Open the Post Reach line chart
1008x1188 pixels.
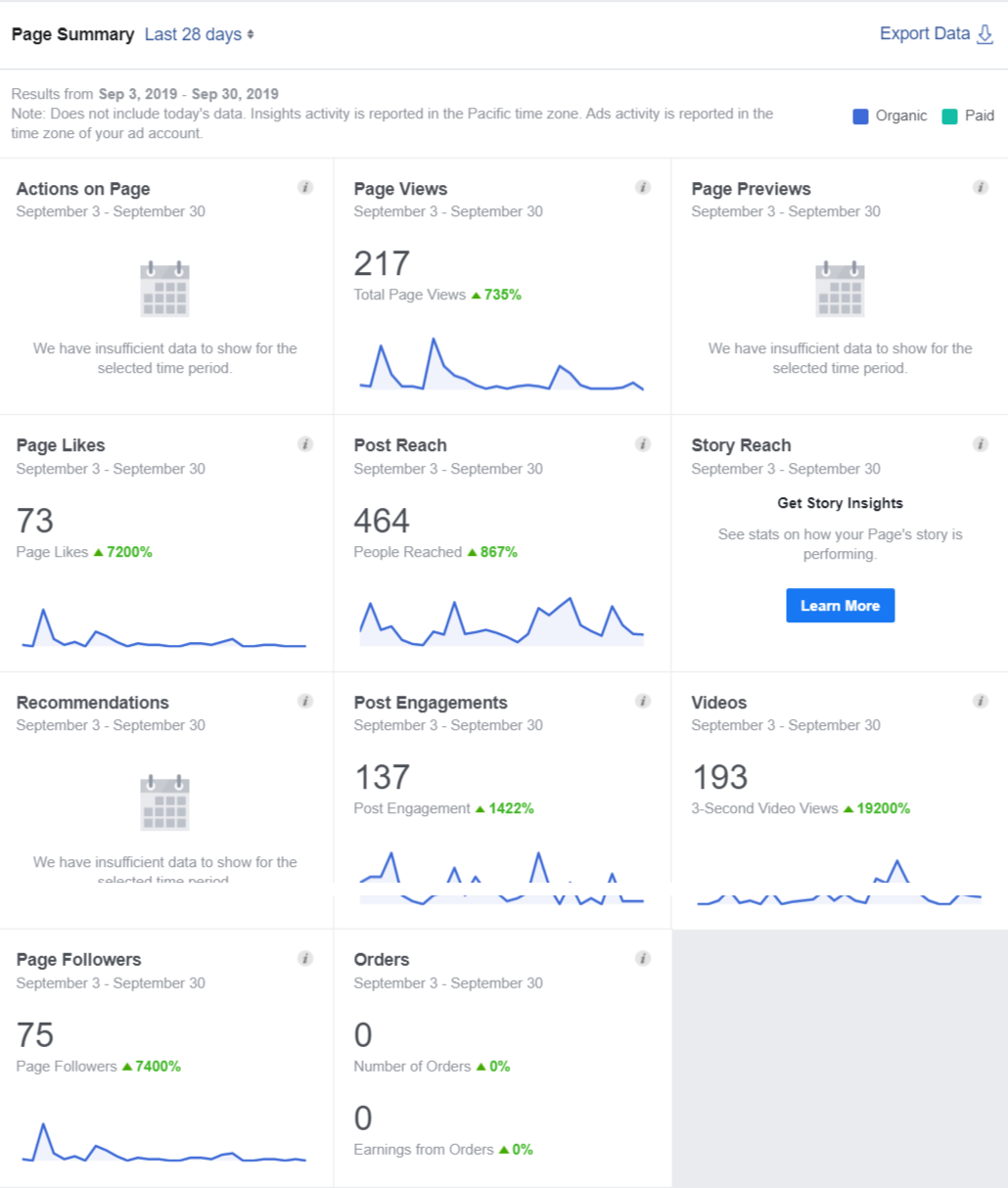(501, 622)
